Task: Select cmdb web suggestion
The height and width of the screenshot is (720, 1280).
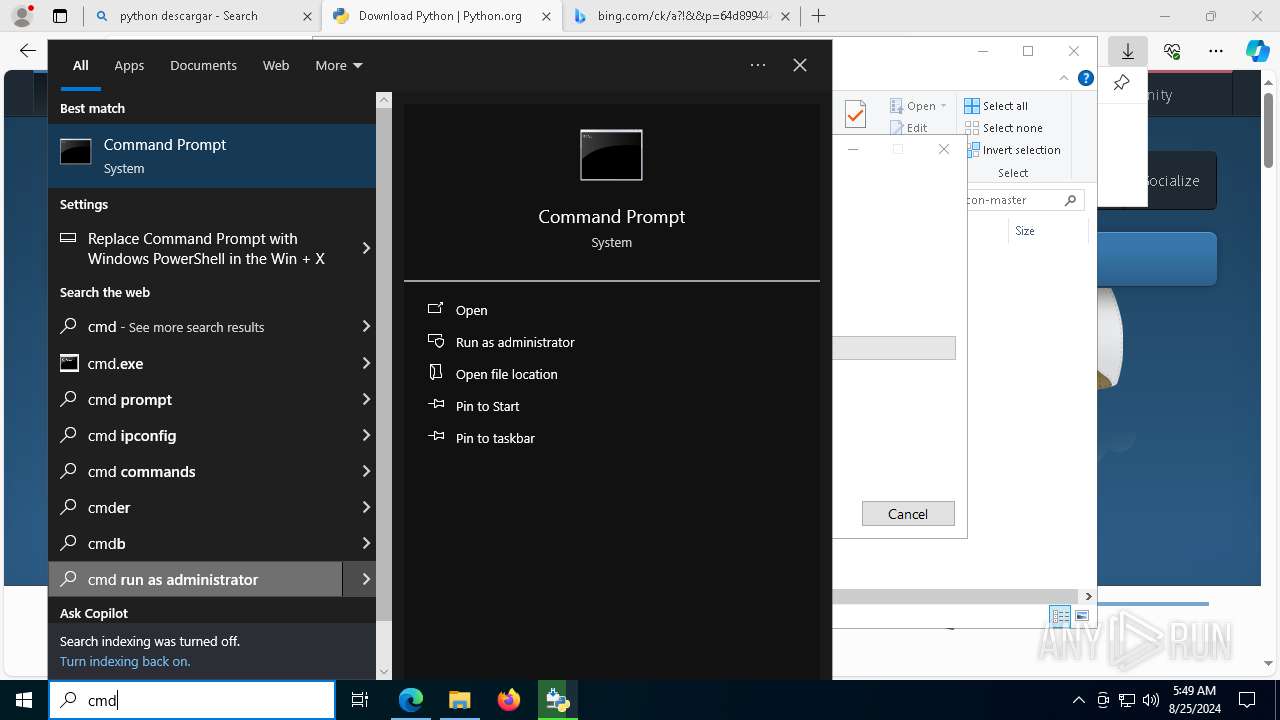Action: [x=196, y=543]
